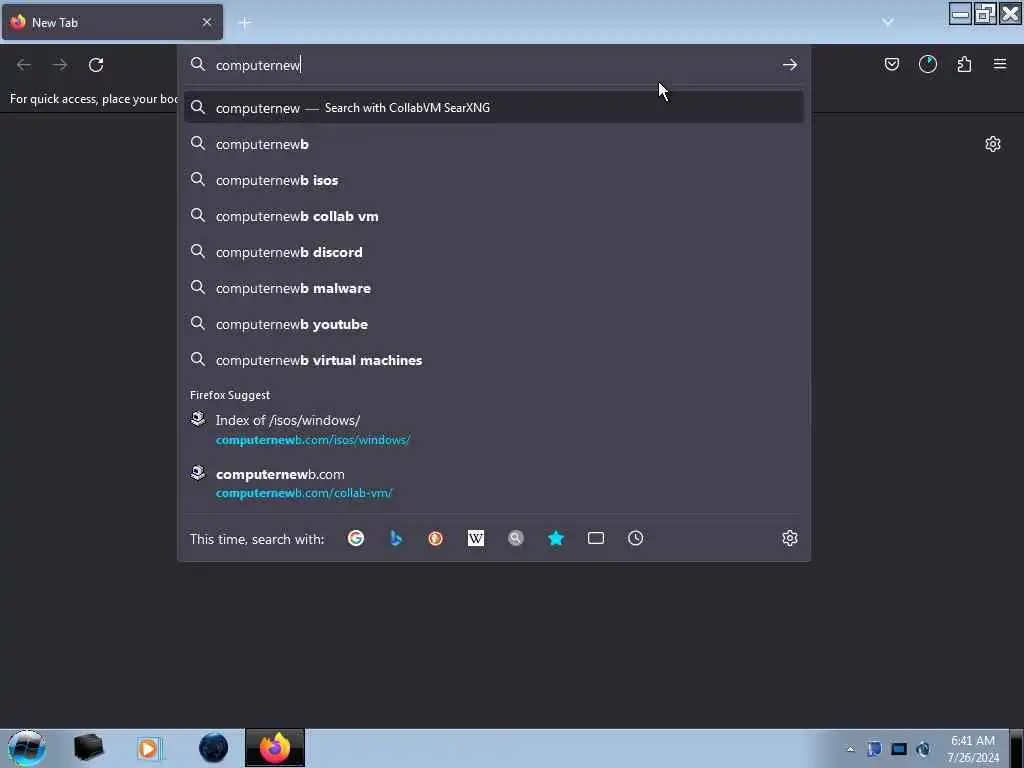Close the New Tab tab
1024x768 pixels.
coord(206,22)
